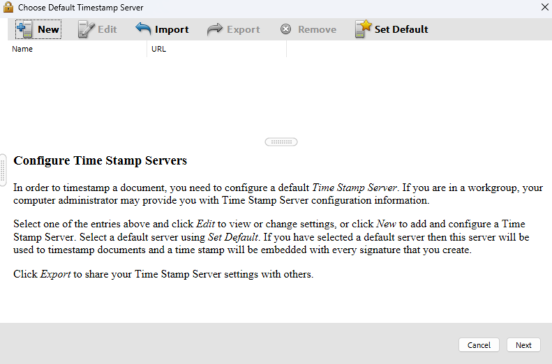Viewport: 552px width, 364px height.
Task: Click the Edit toolbar label
Action: click(x=107, y=29)
